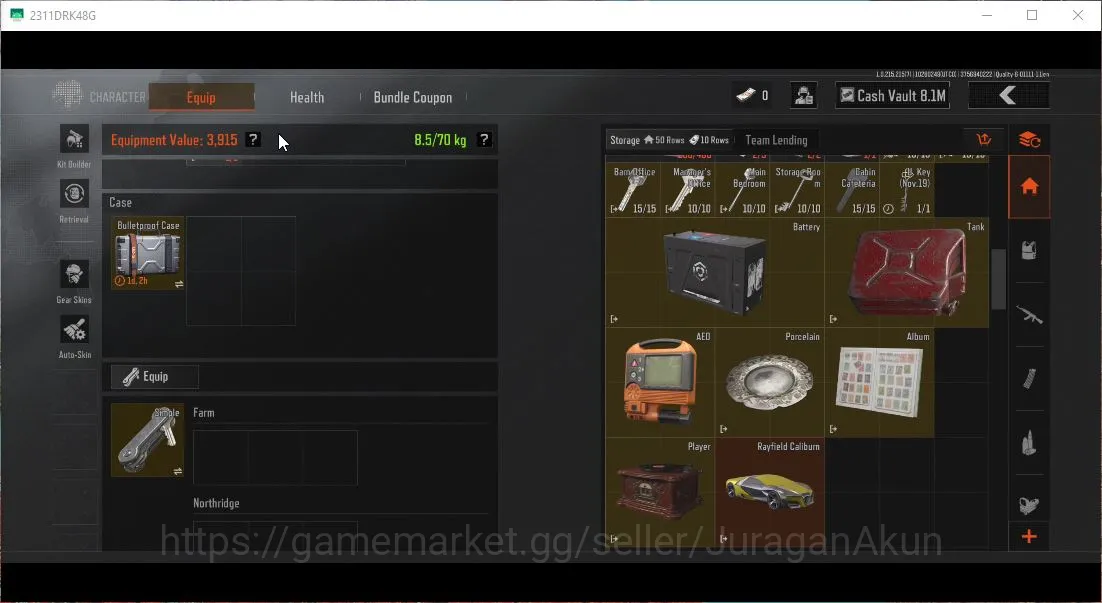Swap the Bulletproof Case item
Viewport: 1102px width, 603px height.
point(179,285)
